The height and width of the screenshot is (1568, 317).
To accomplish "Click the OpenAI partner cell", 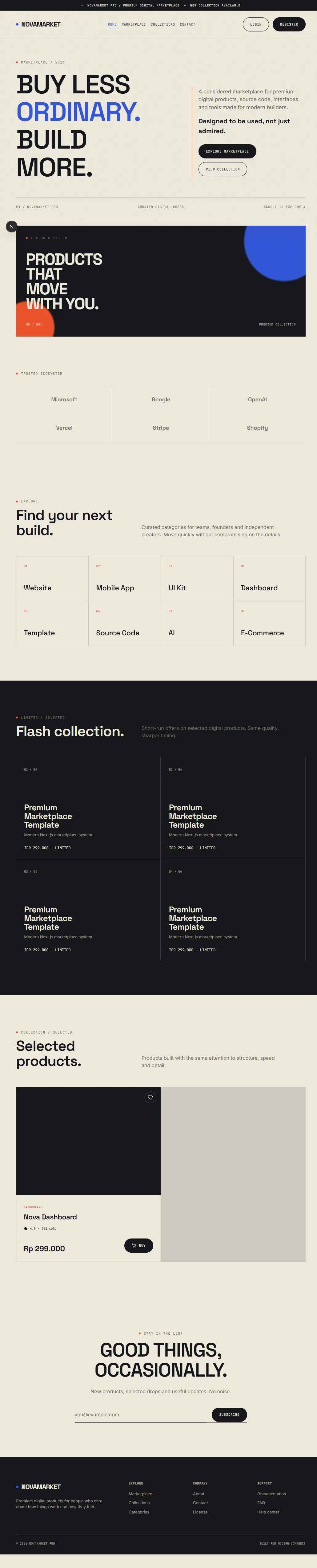I will coord(258,399).
